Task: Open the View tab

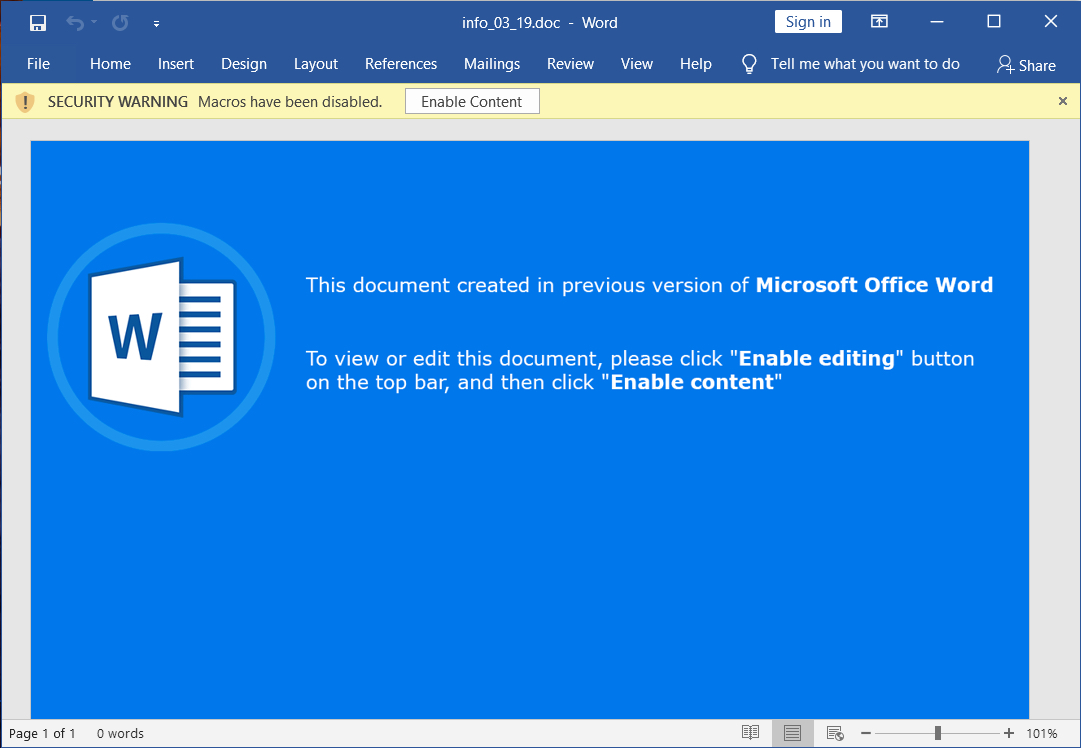Action: (636, 64)
